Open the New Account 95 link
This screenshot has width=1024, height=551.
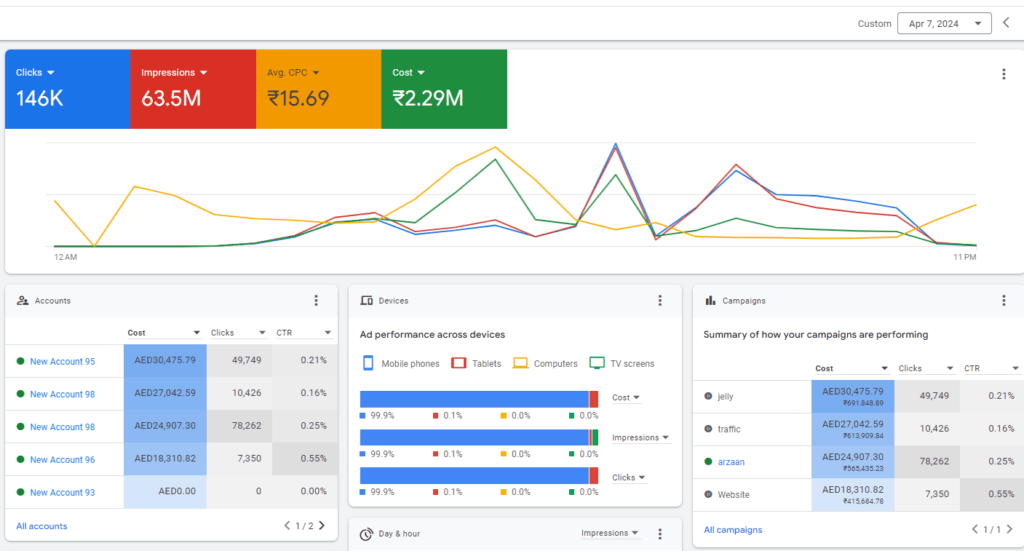click(62, 361)
